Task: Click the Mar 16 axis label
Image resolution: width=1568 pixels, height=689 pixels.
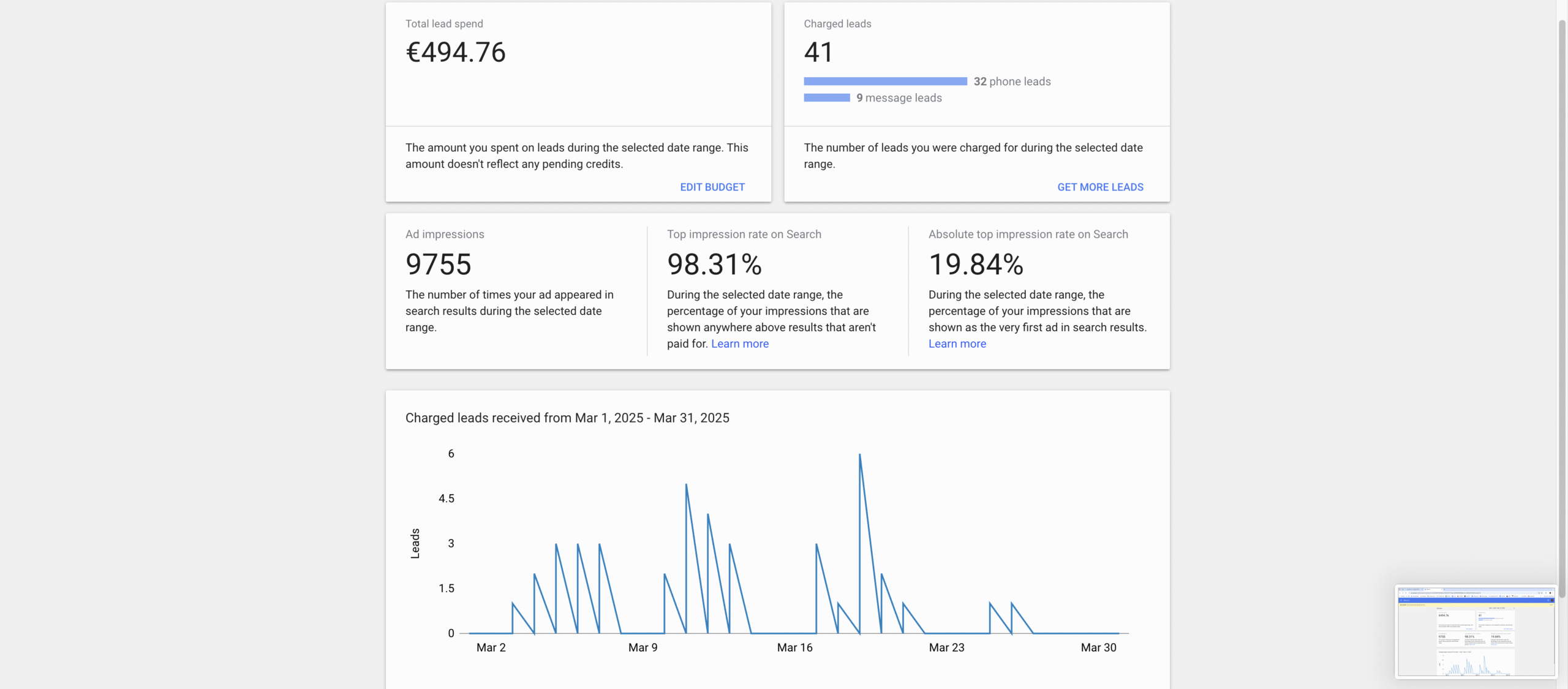Action: tap(794, 647)
